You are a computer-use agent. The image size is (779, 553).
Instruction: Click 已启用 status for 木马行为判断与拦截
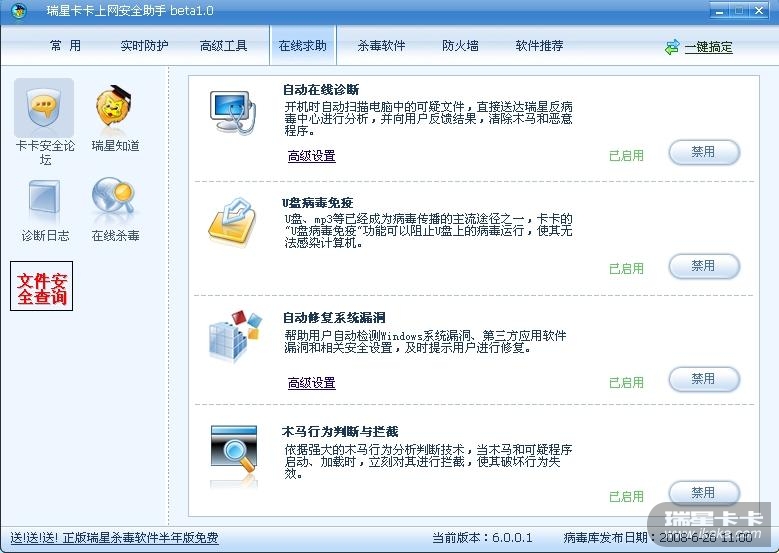click(626, 496)
